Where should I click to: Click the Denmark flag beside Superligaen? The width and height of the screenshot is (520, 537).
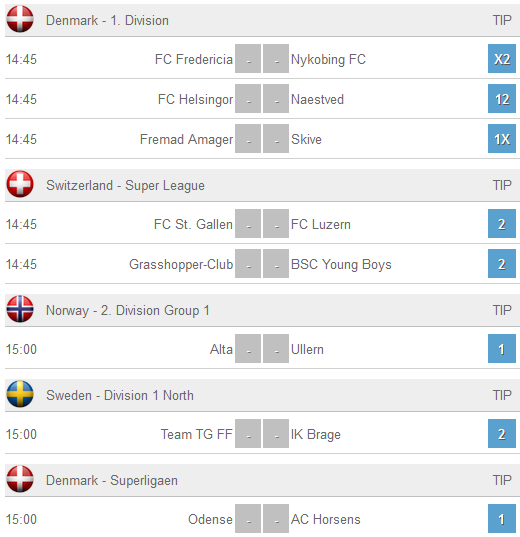click(x=20, y=479)
